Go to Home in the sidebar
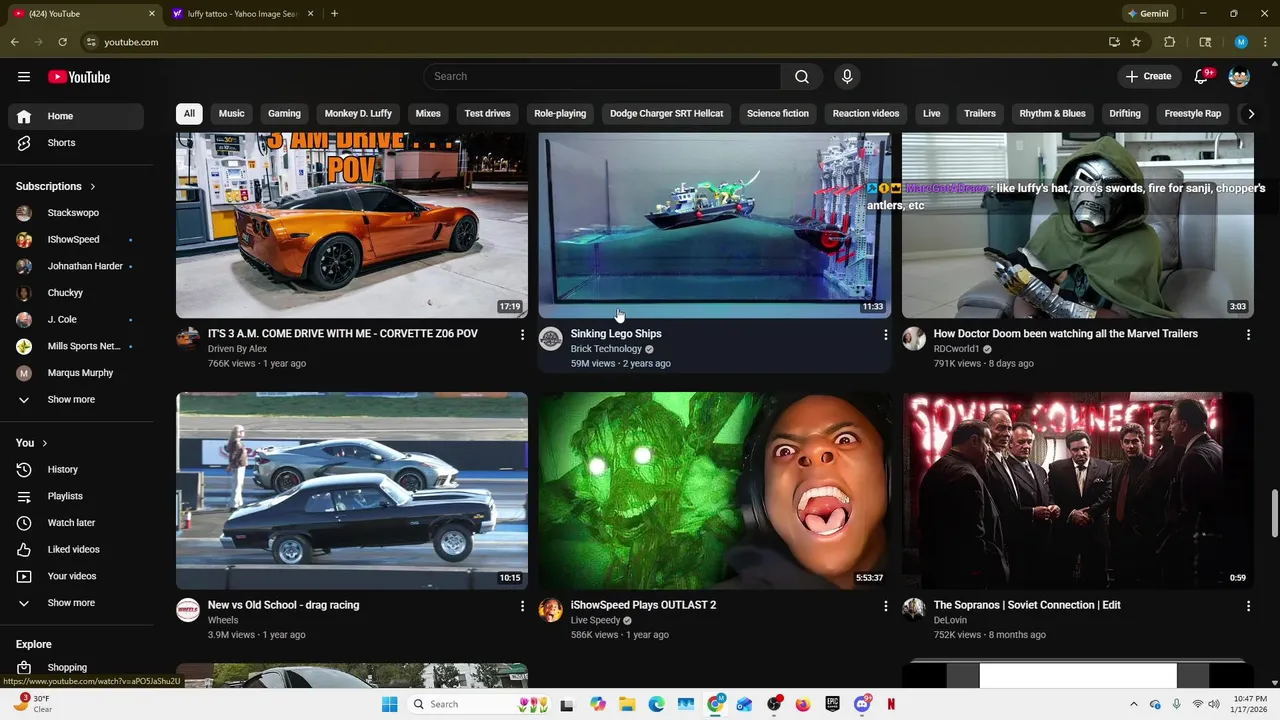The height and width of the screenshot is (720, 1280). coord(76,116)
